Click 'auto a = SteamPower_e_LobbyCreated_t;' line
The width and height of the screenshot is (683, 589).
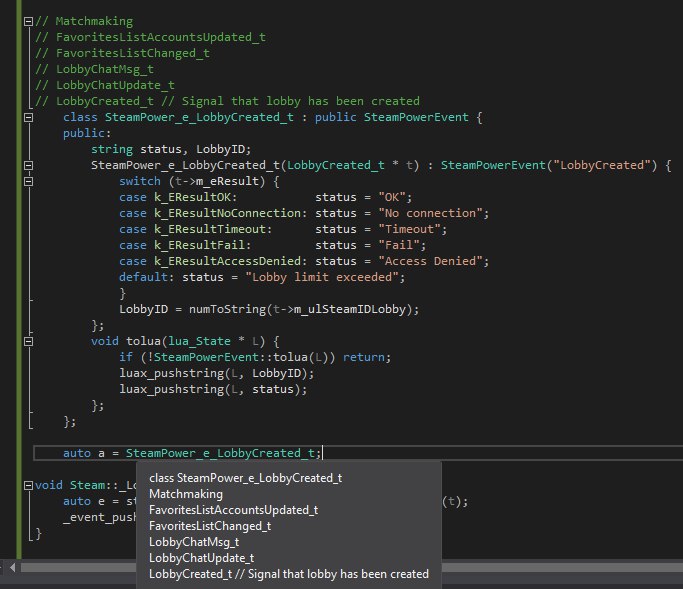(x=192, y=453)
